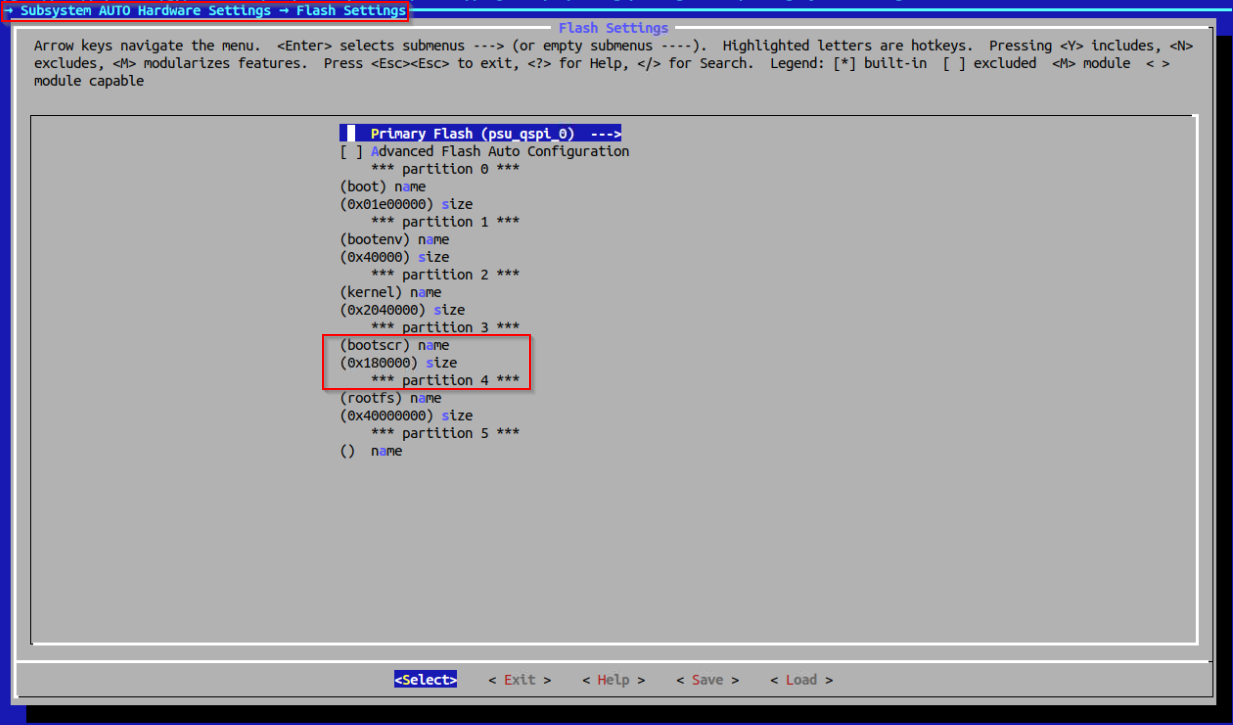Image resolution: width=1233 pixels, height=725 pixels.
Task: Select the (0x40000000) size entry
Action: tap(406, 416)
